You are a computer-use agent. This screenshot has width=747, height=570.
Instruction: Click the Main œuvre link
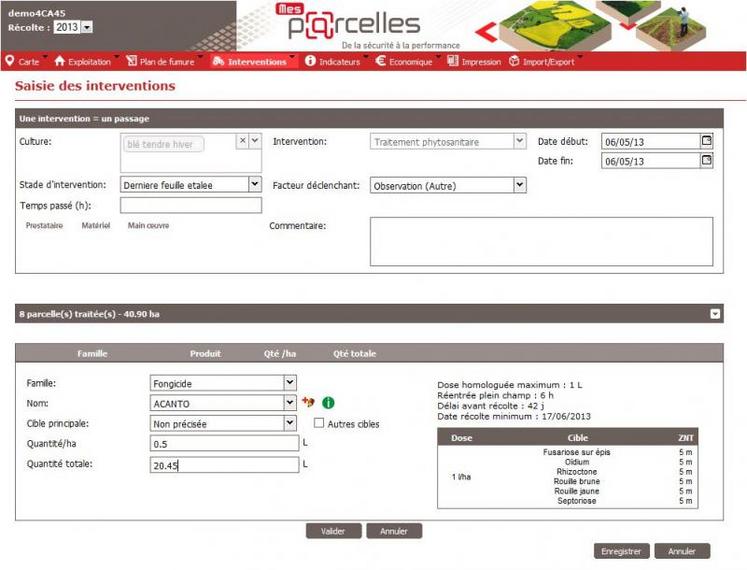point(148,226)
